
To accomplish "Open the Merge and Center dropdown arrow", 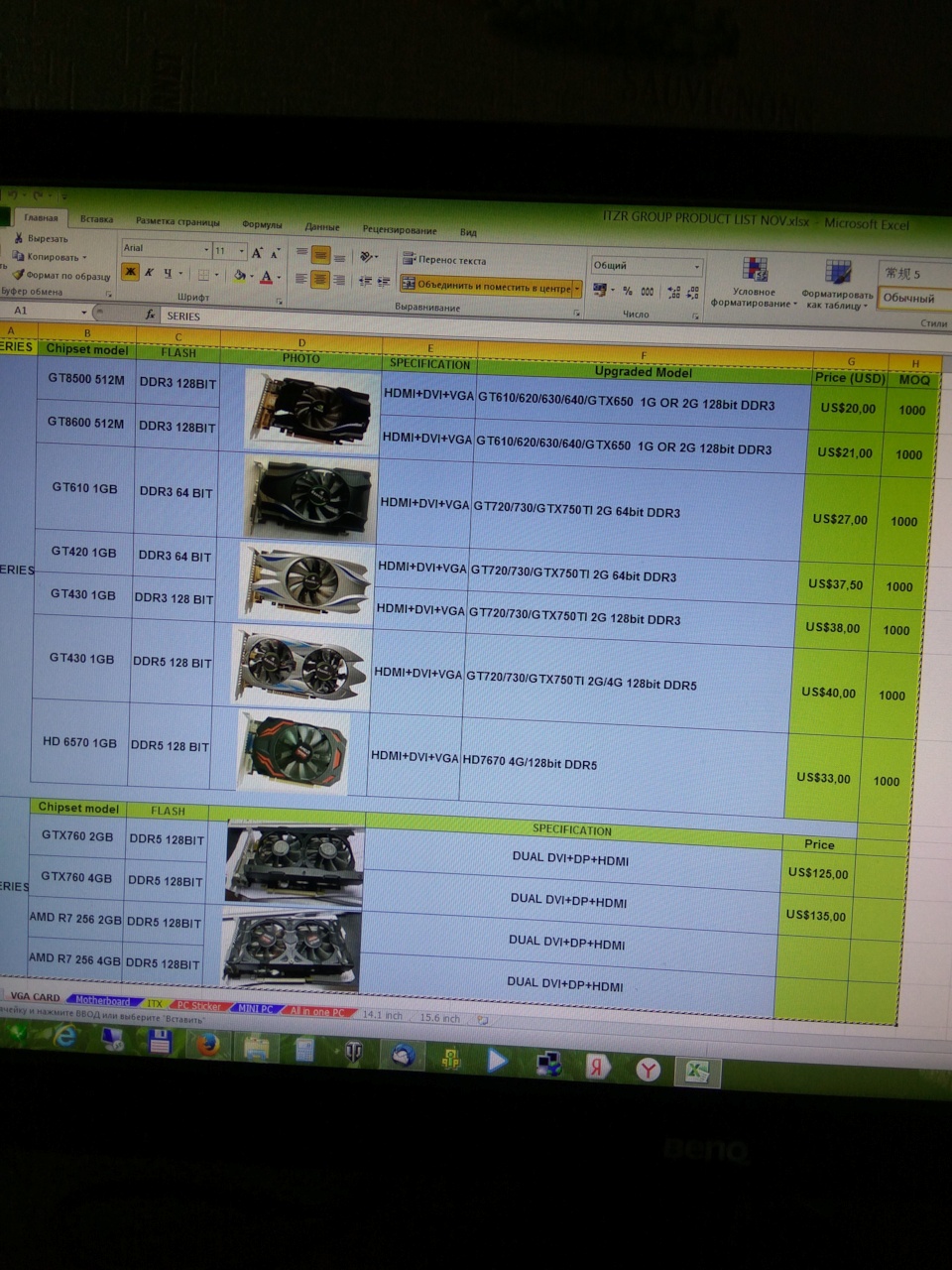I will [577, 289].
